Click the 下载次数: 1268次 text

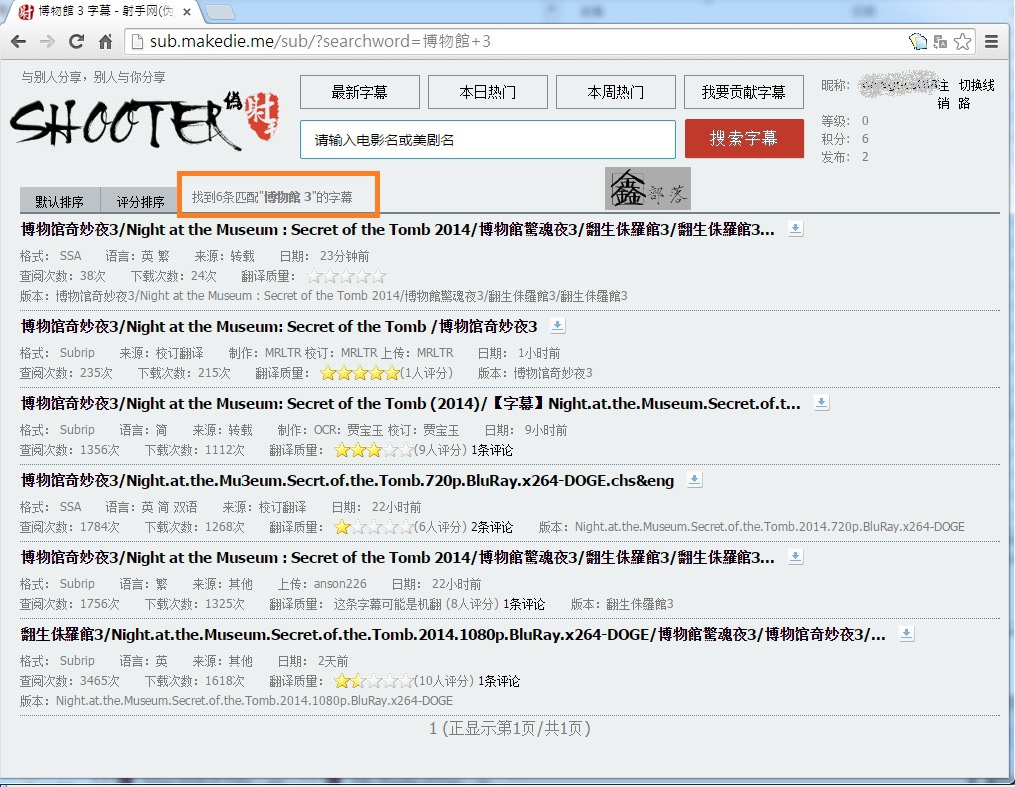click(x=195, y=527)
